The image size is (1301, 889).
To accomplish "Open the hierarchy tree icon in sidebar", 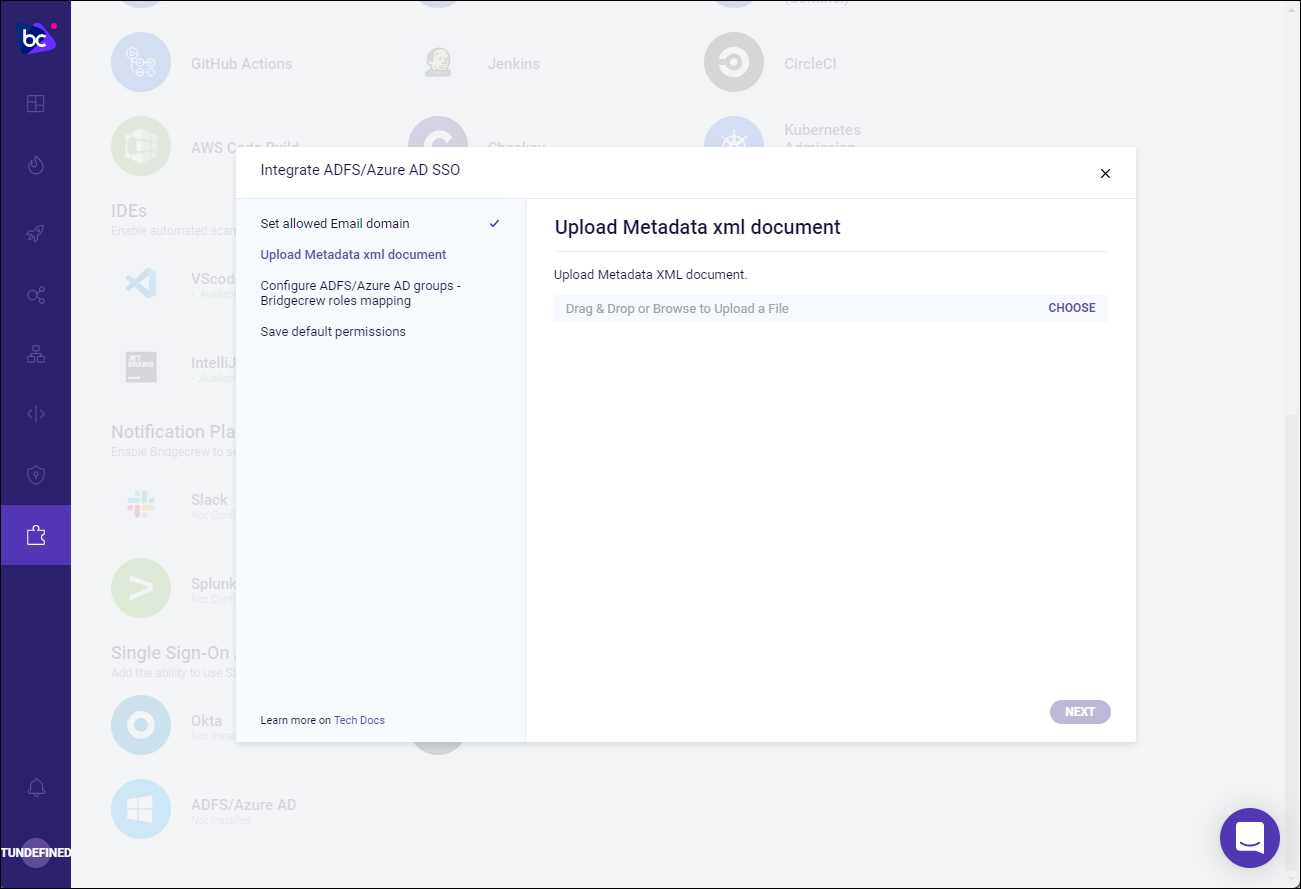I will click(x=36, y=354).
